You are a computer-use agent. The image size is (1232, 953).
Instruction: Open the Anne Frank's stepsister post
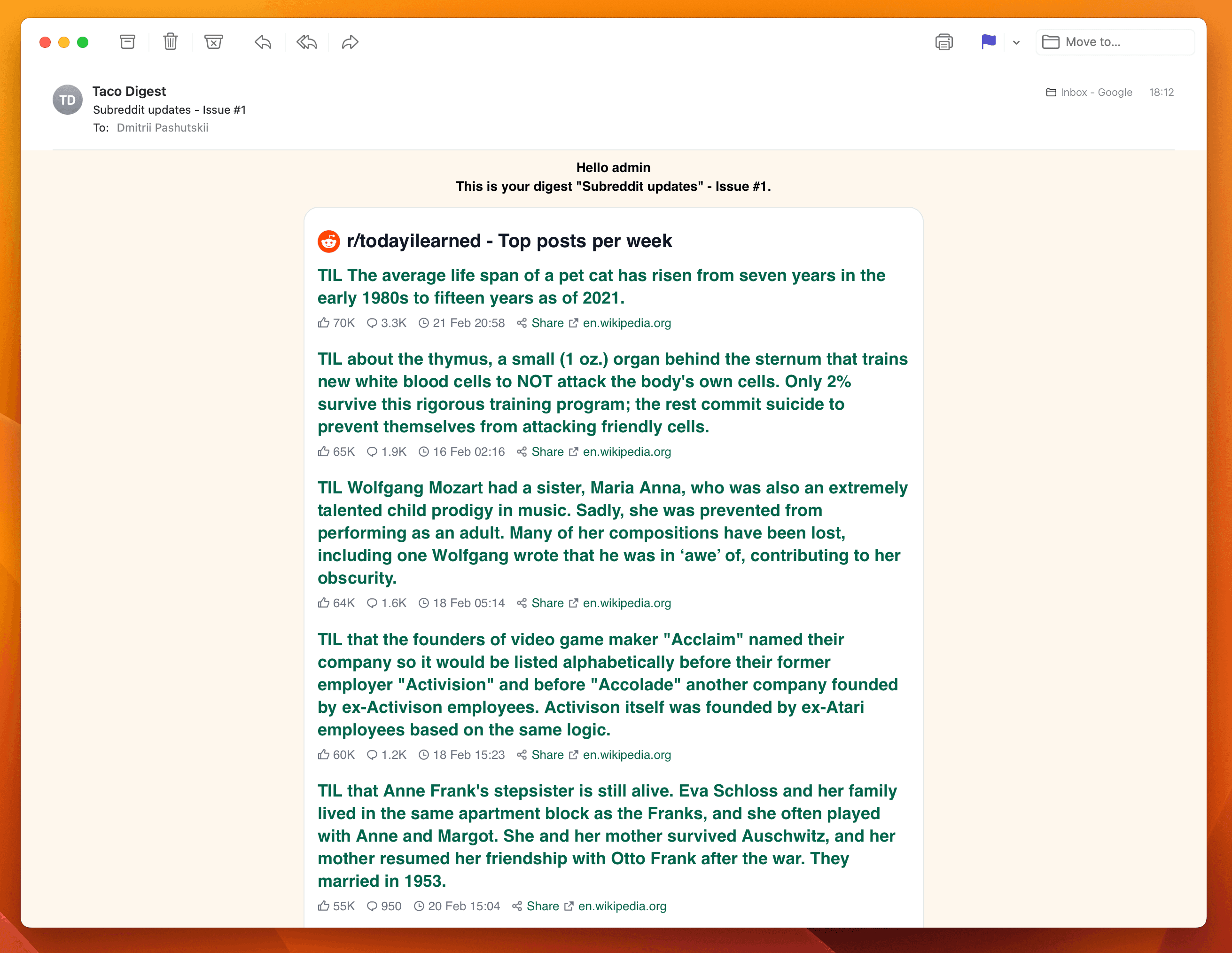[x=607, y=836]
